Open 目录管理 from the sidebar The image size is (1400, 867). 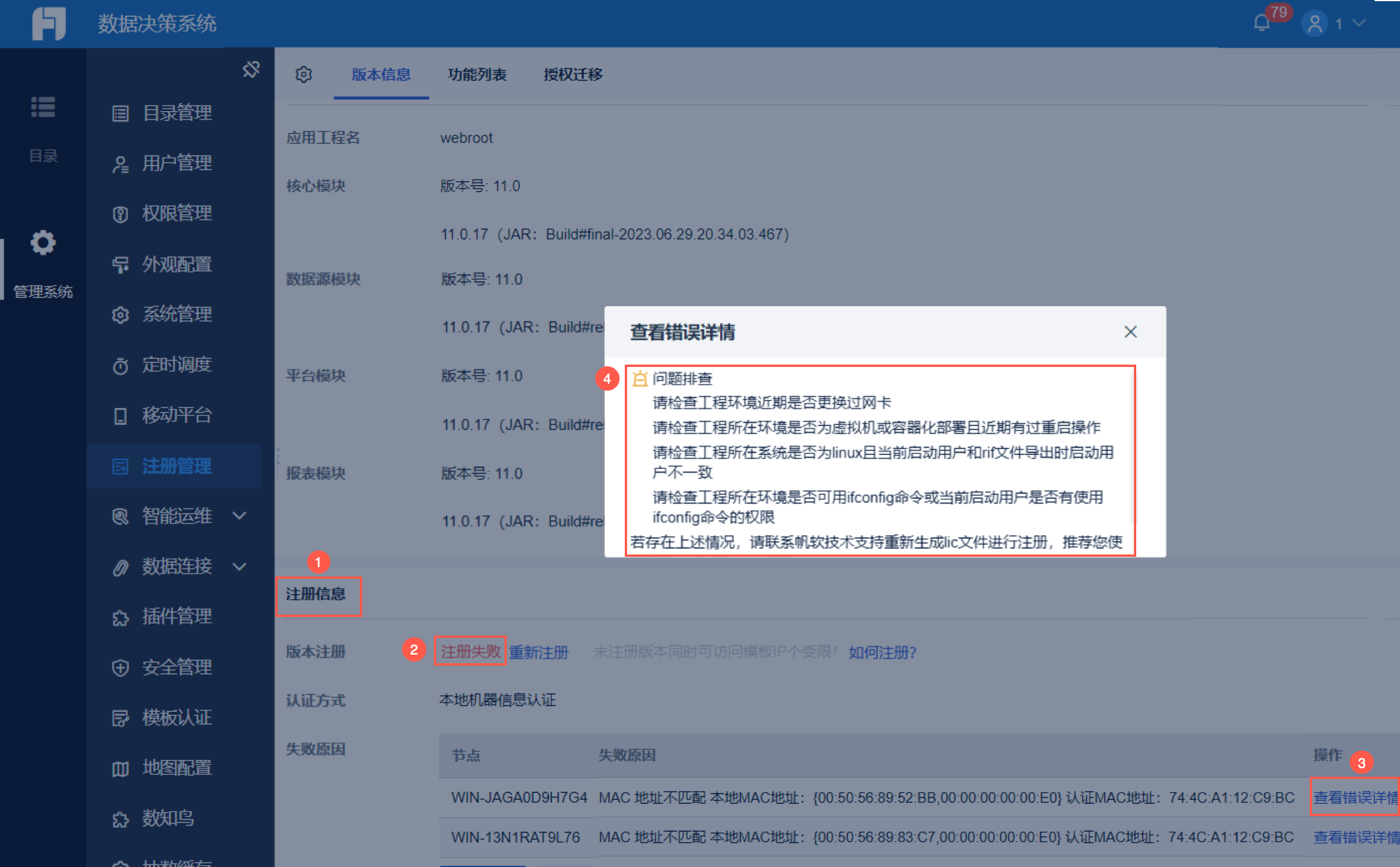(176, 113)
